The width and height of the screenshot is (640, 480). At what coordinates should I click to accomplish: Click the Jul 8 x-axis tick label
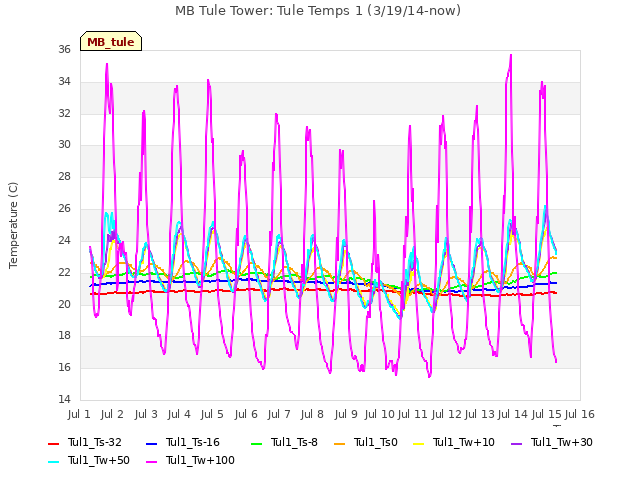[312, 414]
